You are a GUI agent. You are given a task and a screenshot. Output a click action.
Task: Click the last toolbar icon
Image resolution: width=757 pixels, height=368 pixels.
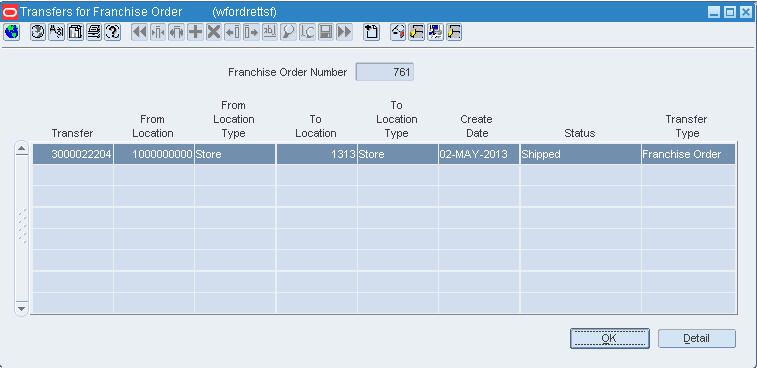point(454,32)
